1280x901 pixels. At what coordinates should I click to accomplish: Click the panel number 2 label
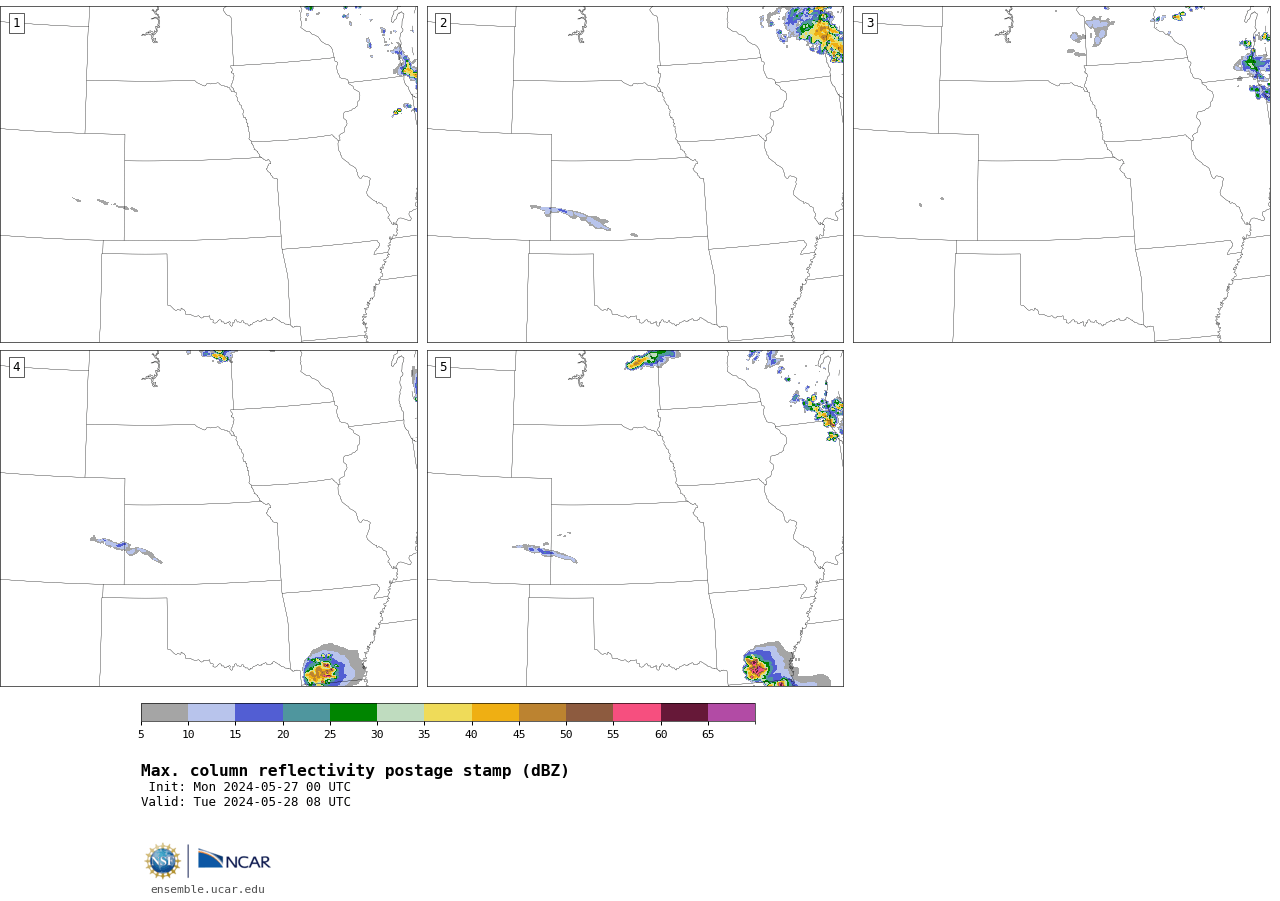pos(443,23)
